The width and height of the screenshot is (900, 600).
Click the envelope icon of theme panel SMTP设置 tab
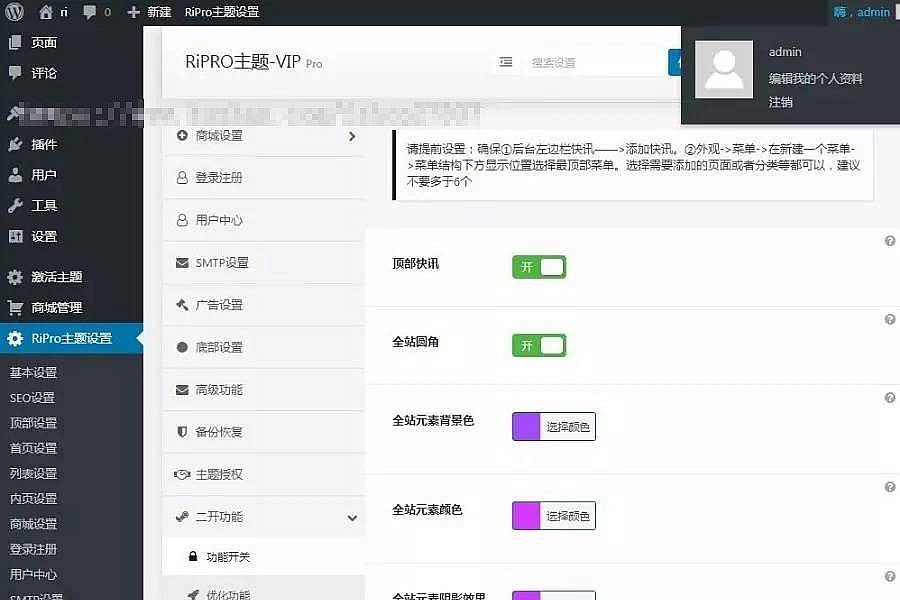point(182,262)
